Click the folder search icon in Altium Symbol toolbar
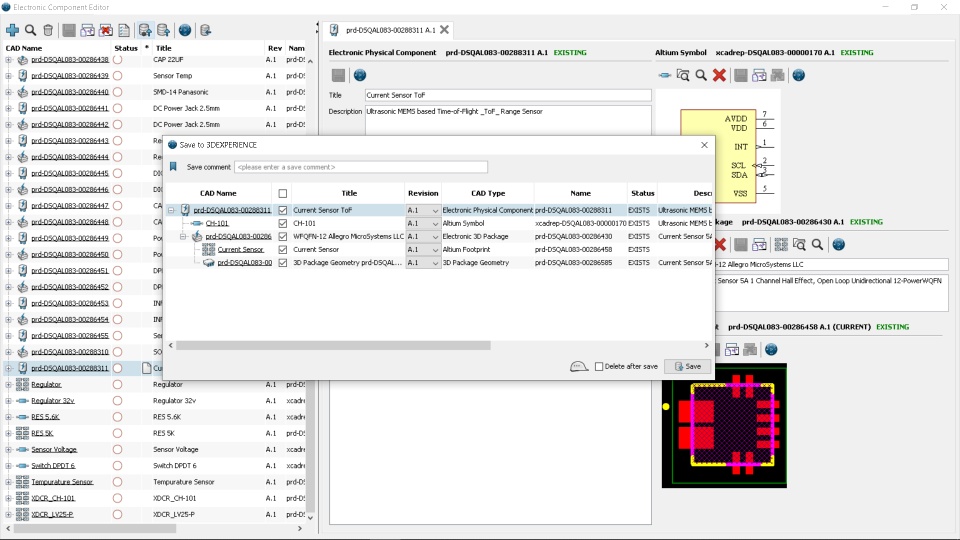This screenshot has height=540, width=960. click(683, 75)
